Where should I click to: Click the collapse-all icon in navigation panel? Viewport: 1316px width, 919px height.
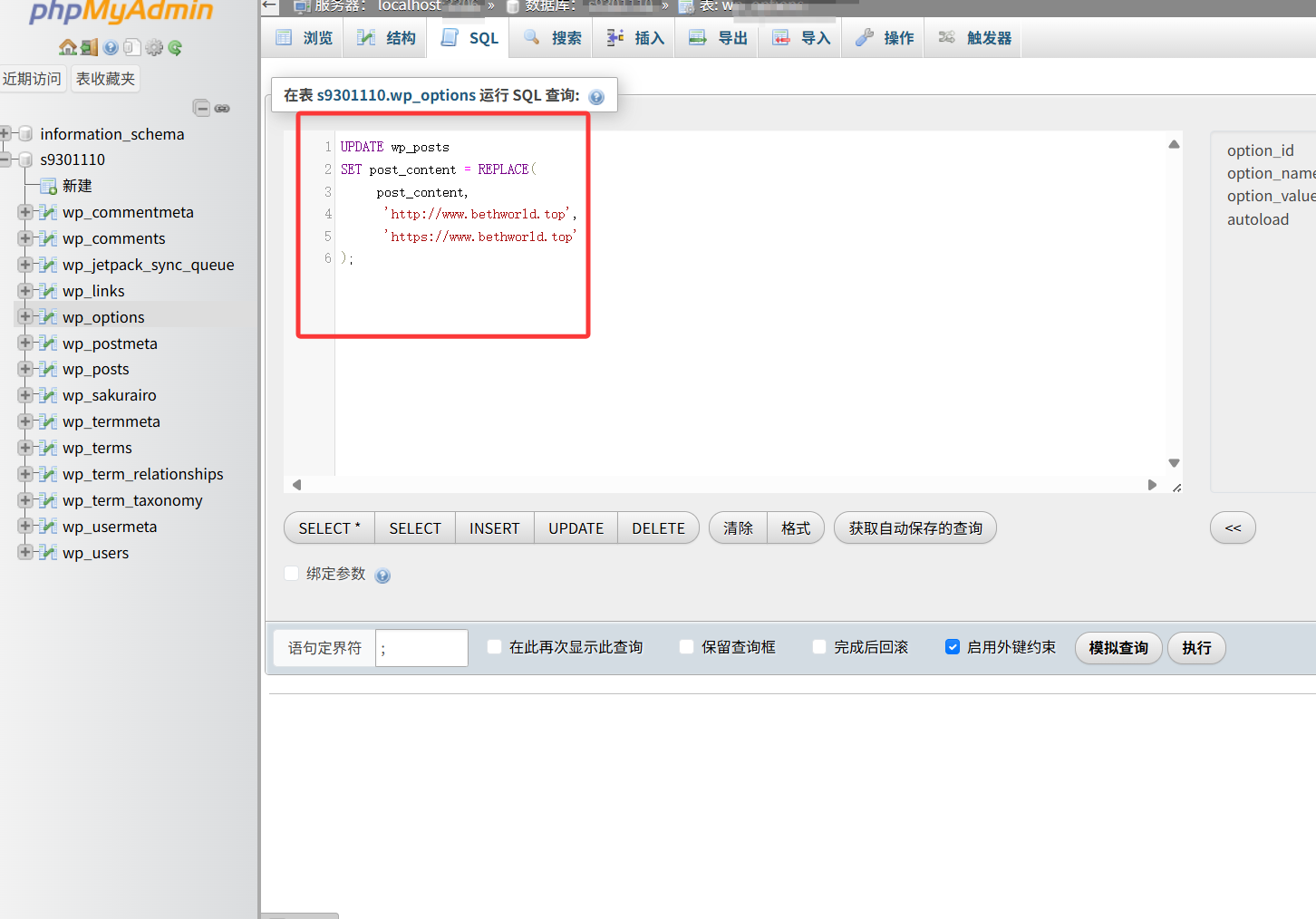click(x=201, y=109)
